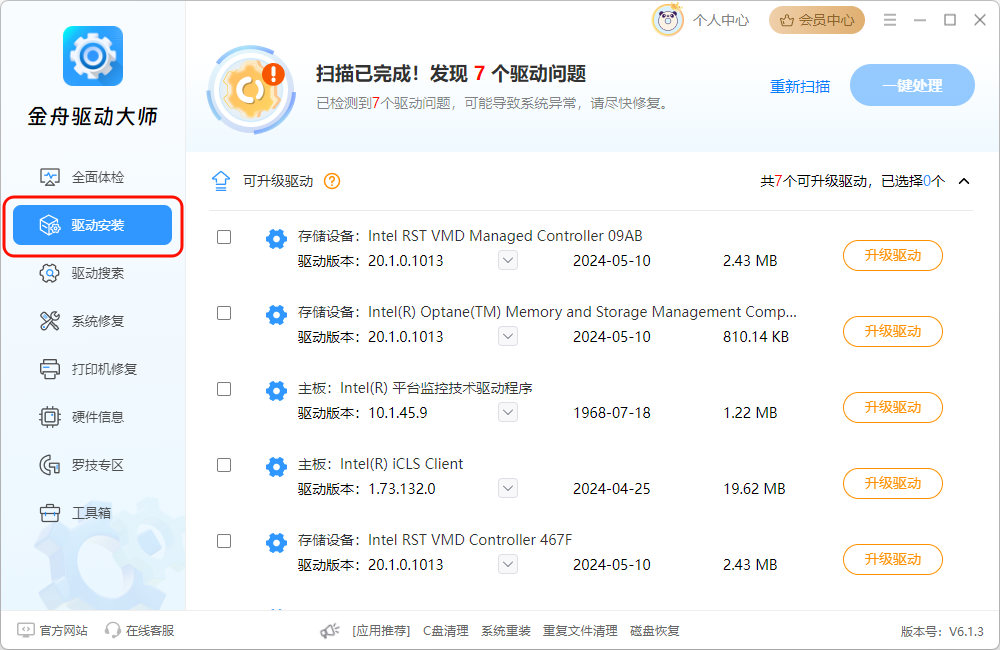This screenshot has width=1000, height=650.
Task: Click the 一键处理 button
Action: click(912, 85)
